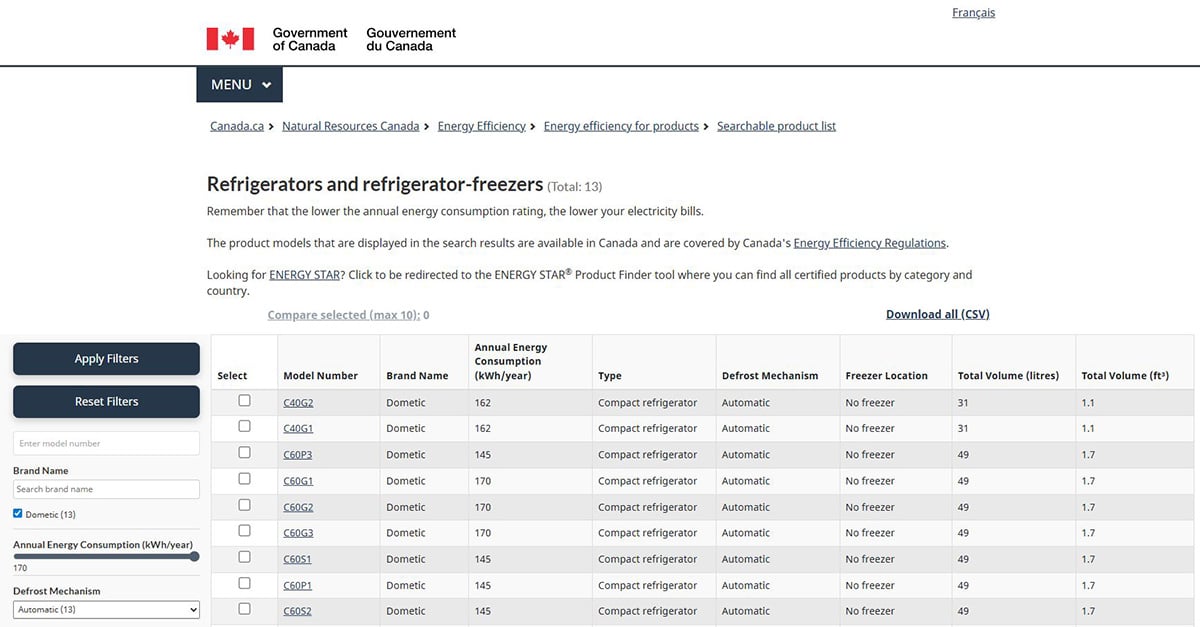Sort by Annual Energy Consumption column header
This screenshot has height=627, width=1200.
click(510, 361)
